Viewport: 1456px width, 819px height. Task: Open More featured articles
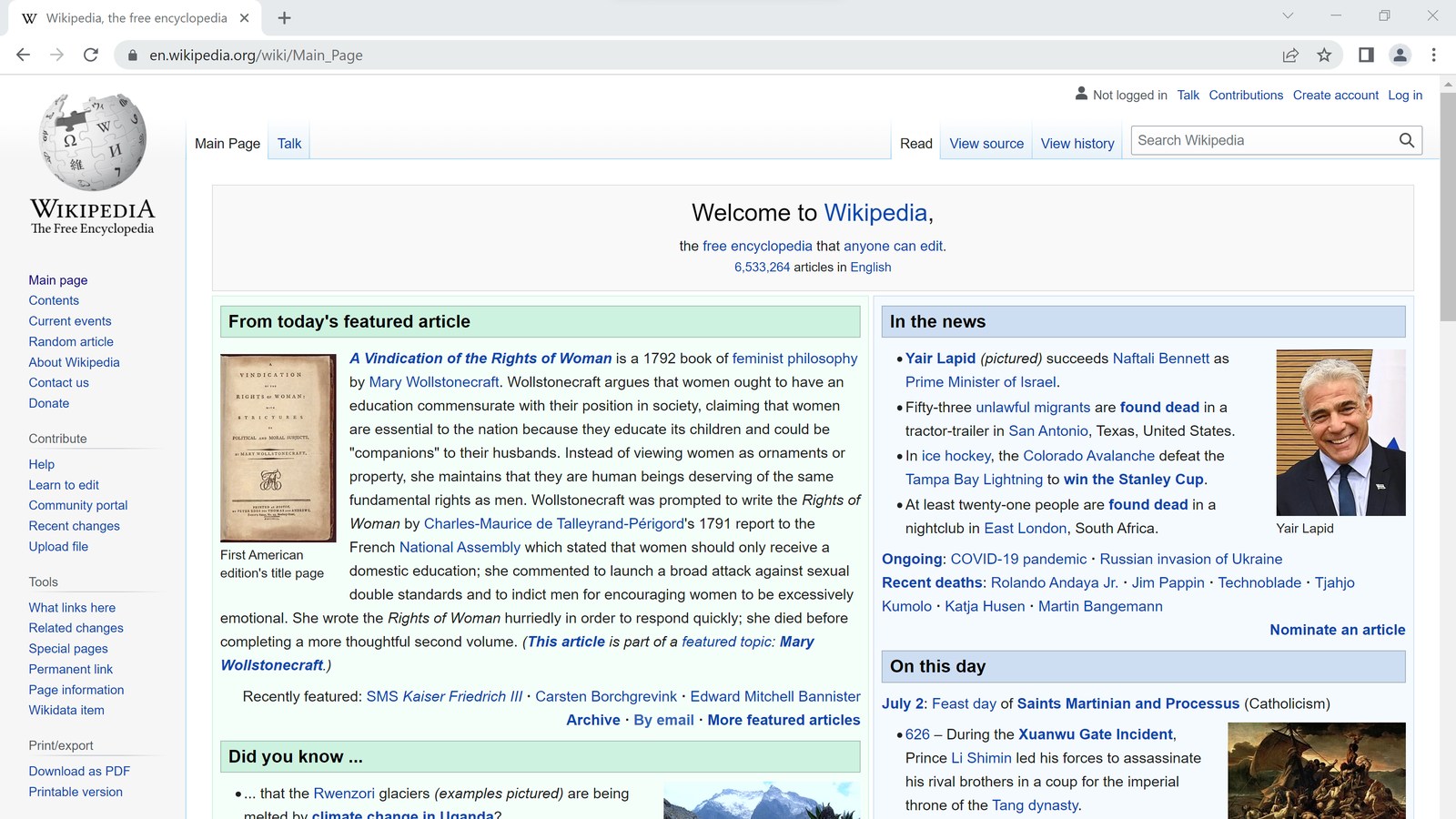click(784, 720)
